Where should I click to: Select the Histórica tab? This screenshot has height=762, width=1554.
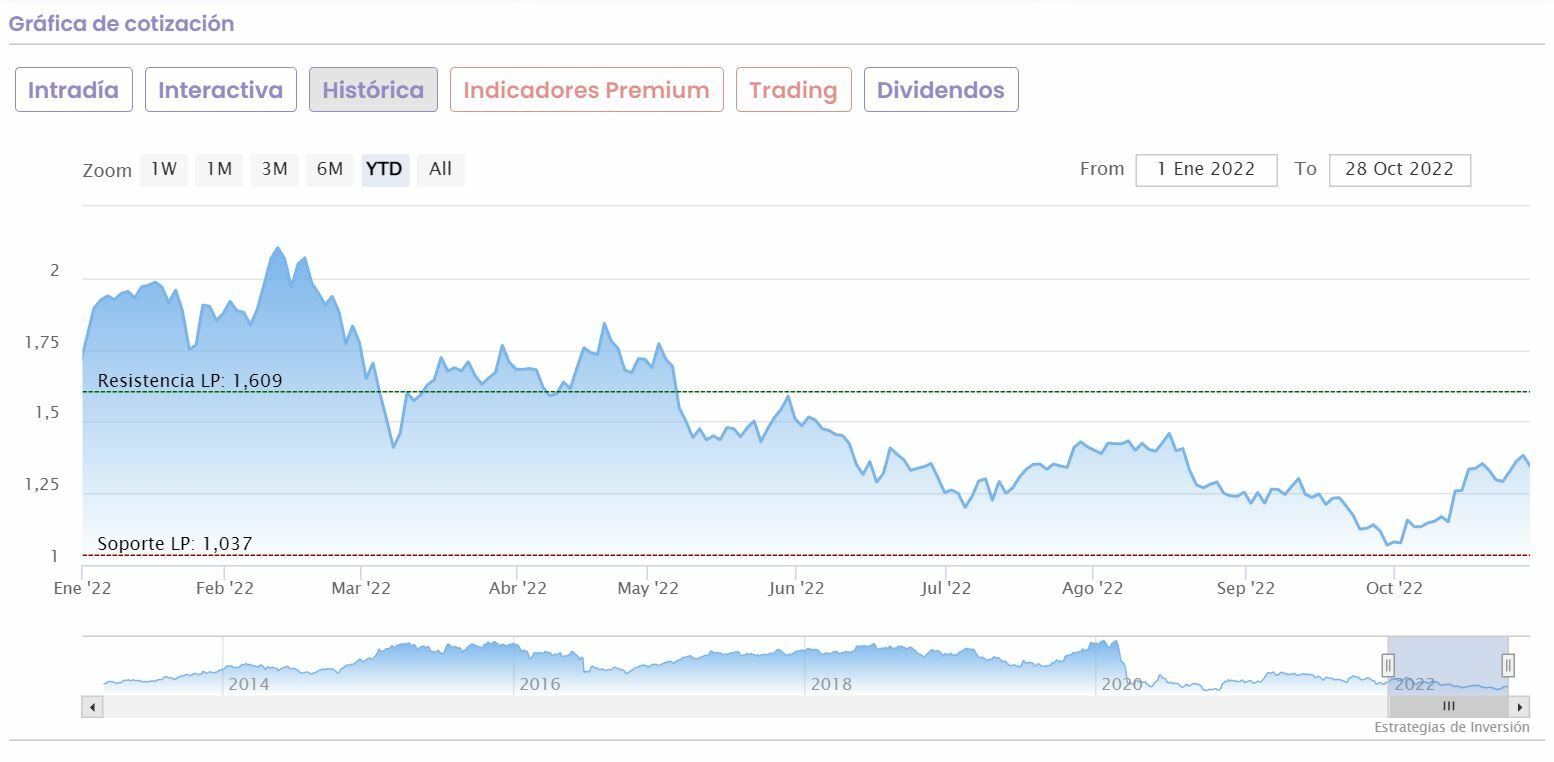[x=373, y=90]
